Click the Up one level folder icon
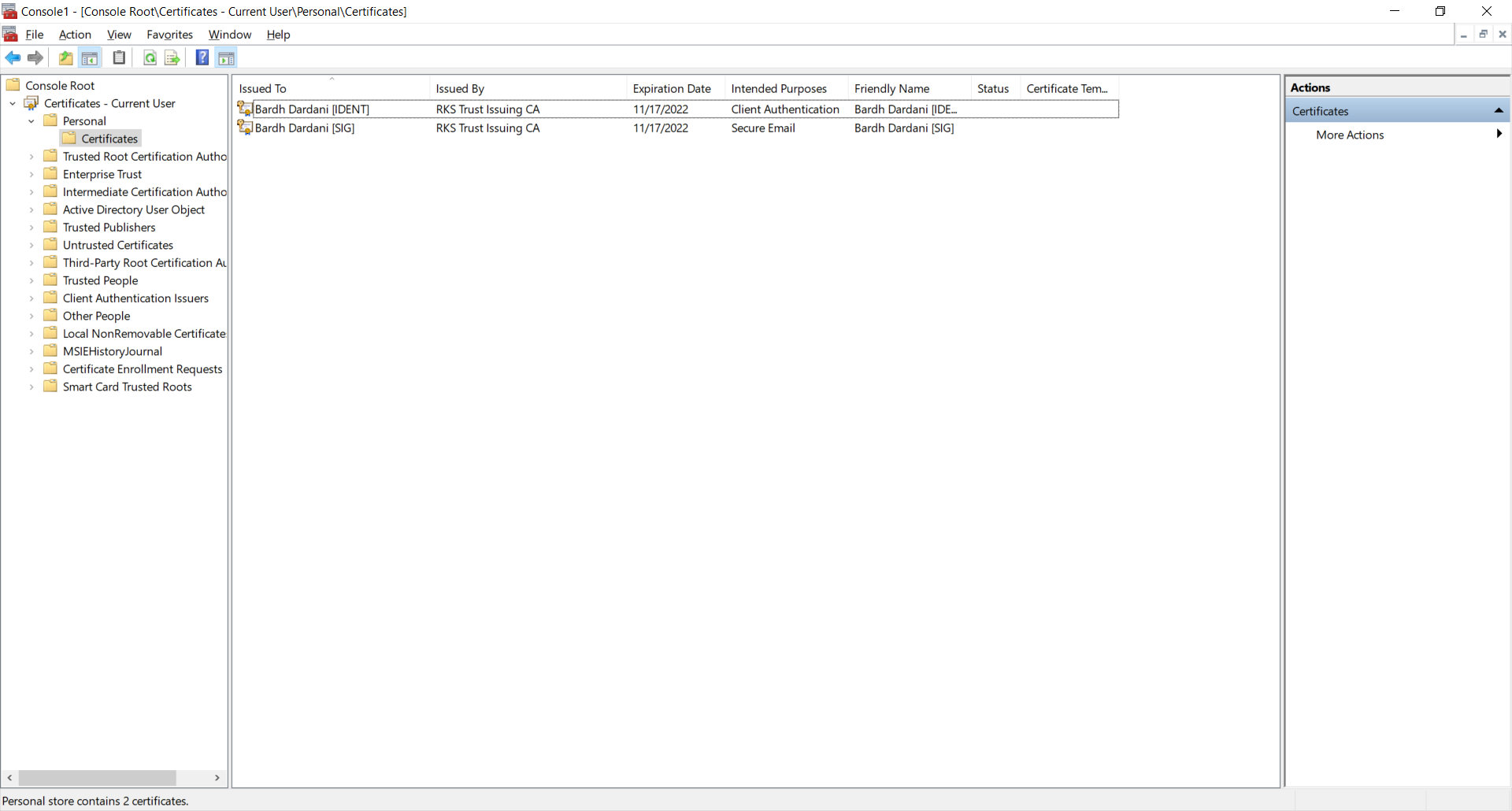Viewport: 1512px width, 811px height. tap(66, 58)
